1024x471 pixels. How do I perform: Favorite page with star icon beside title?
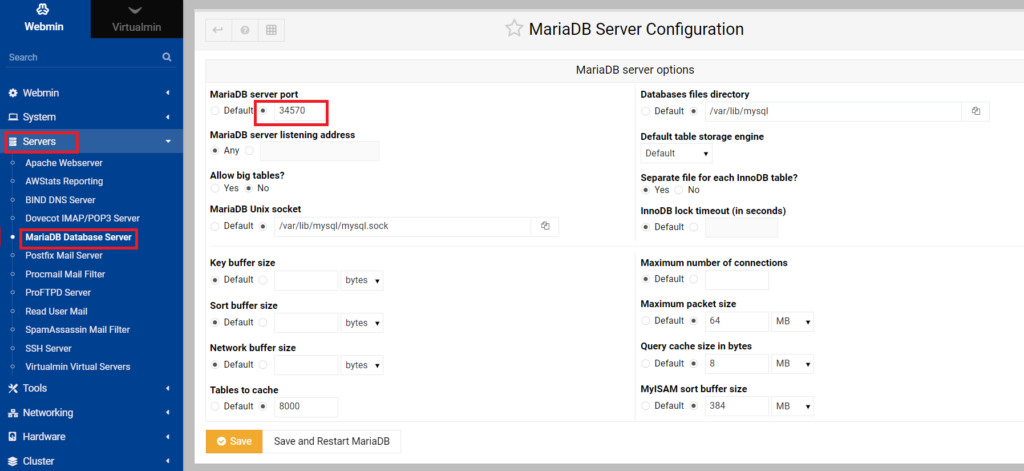tap(514, 29)
